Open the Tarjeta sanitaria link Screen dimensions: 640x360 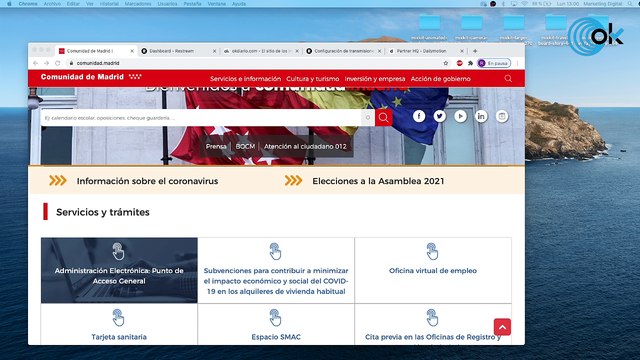(x=119, y=337)
